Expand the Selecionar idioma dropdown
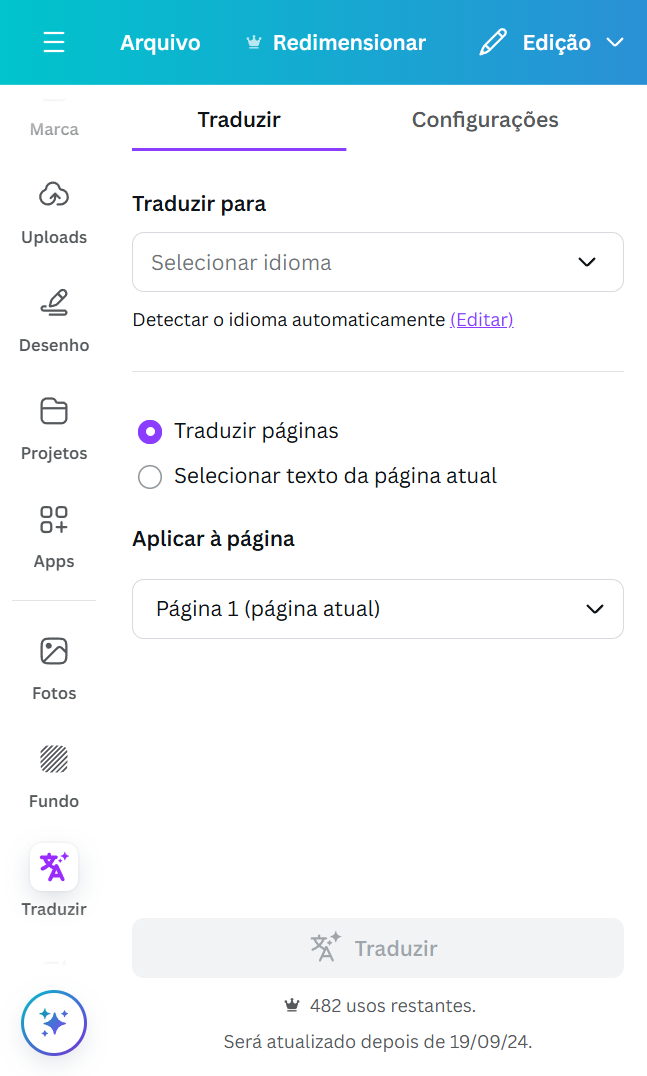 377,262
